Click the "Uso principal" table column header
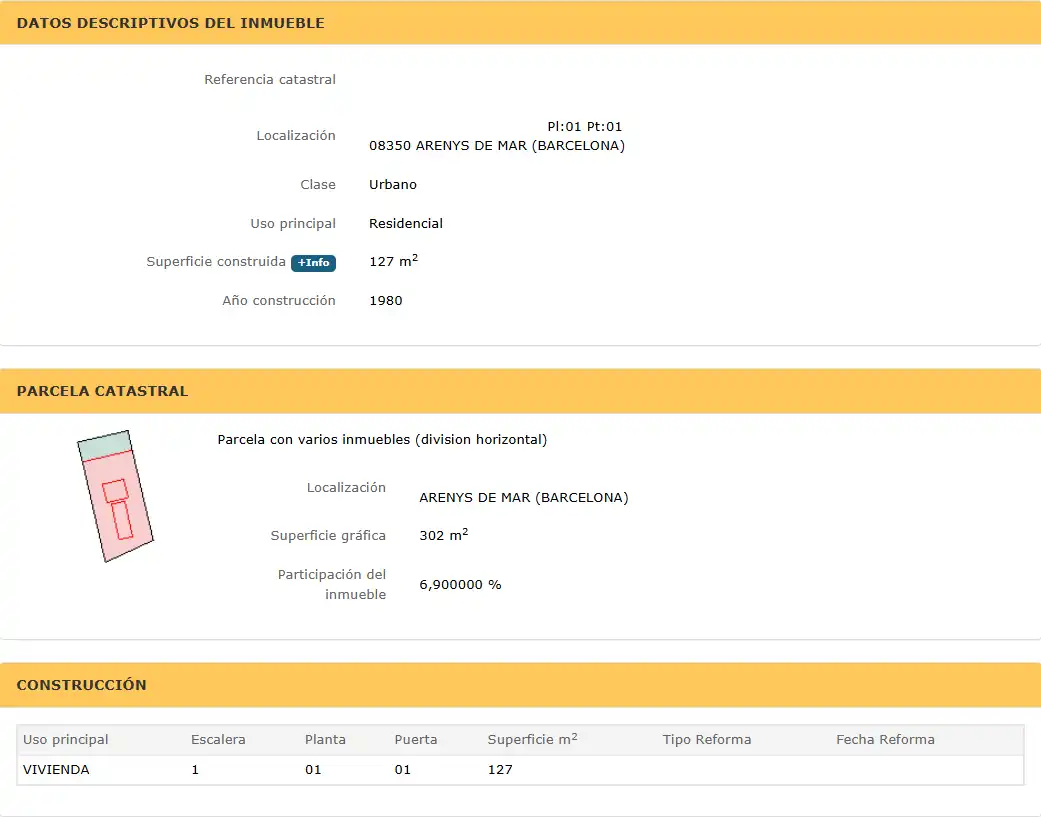Screen dimensions: 1041x817 [66, 739]
